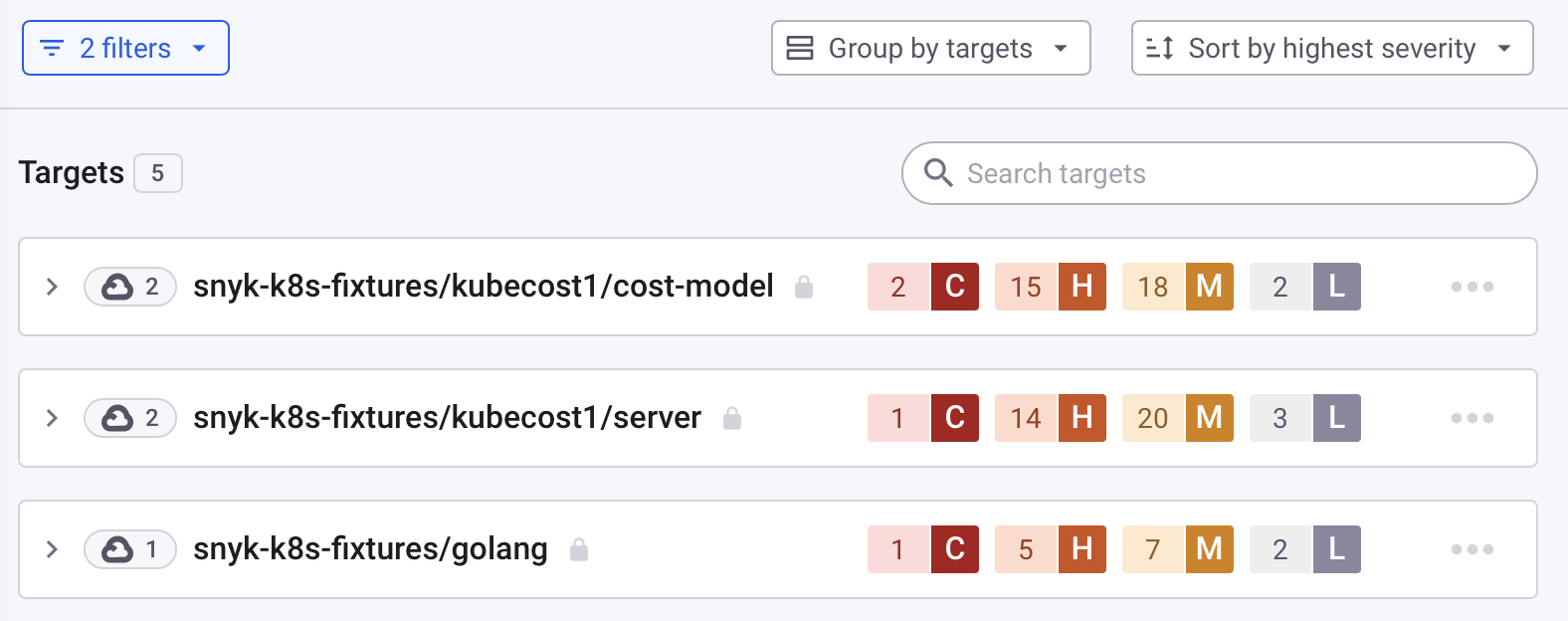Expand the kubecost1/cost-model target row
The image size is (1568, 621).
[52, 287]
